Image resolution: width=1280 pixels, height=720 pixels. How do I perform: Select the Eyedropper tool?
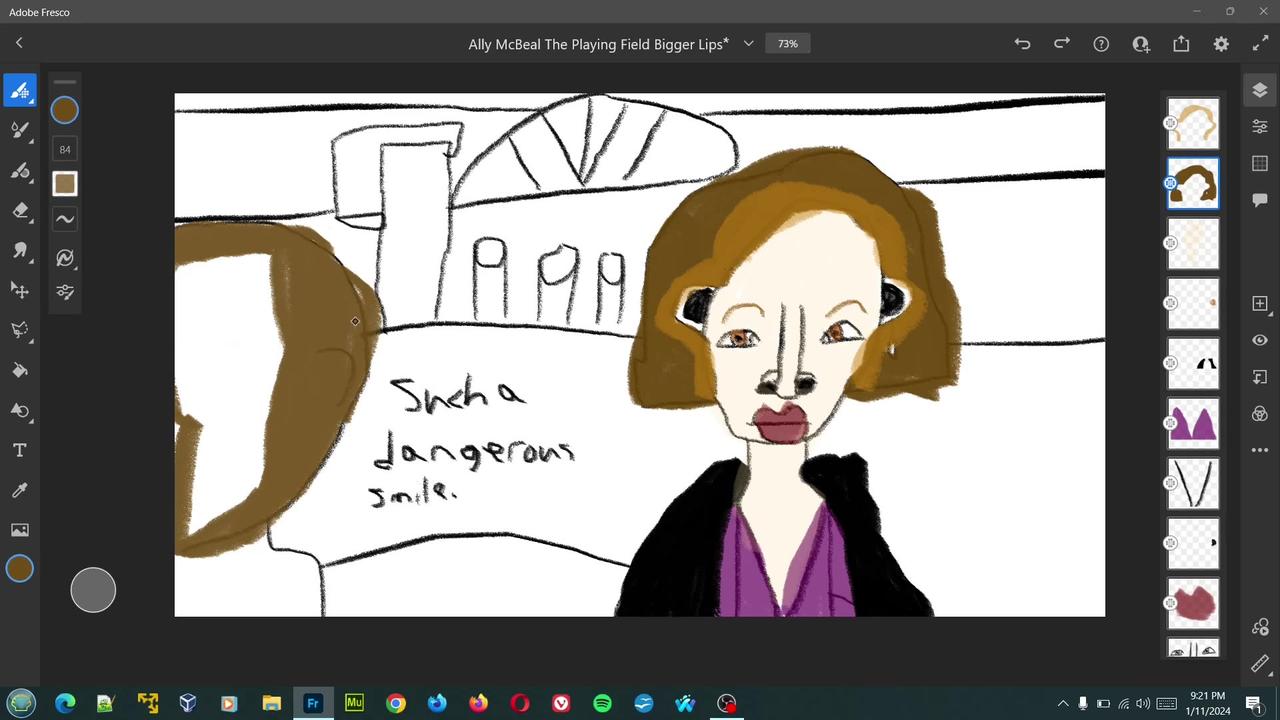(x=19, y=490)
